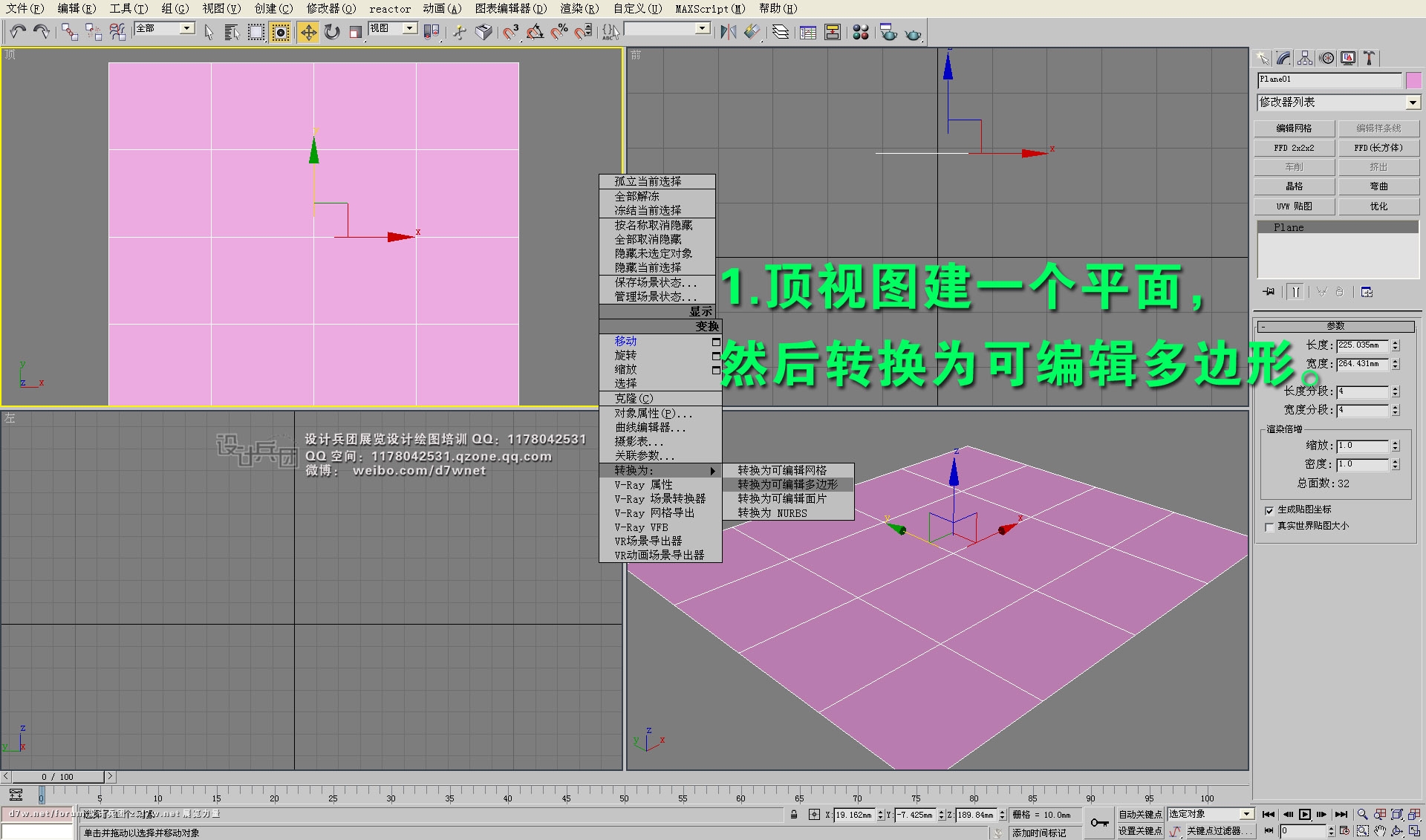This screenshot has height=840, width=1426.
Task: Toggle the Spinner Snap icon
Action: 584,32
